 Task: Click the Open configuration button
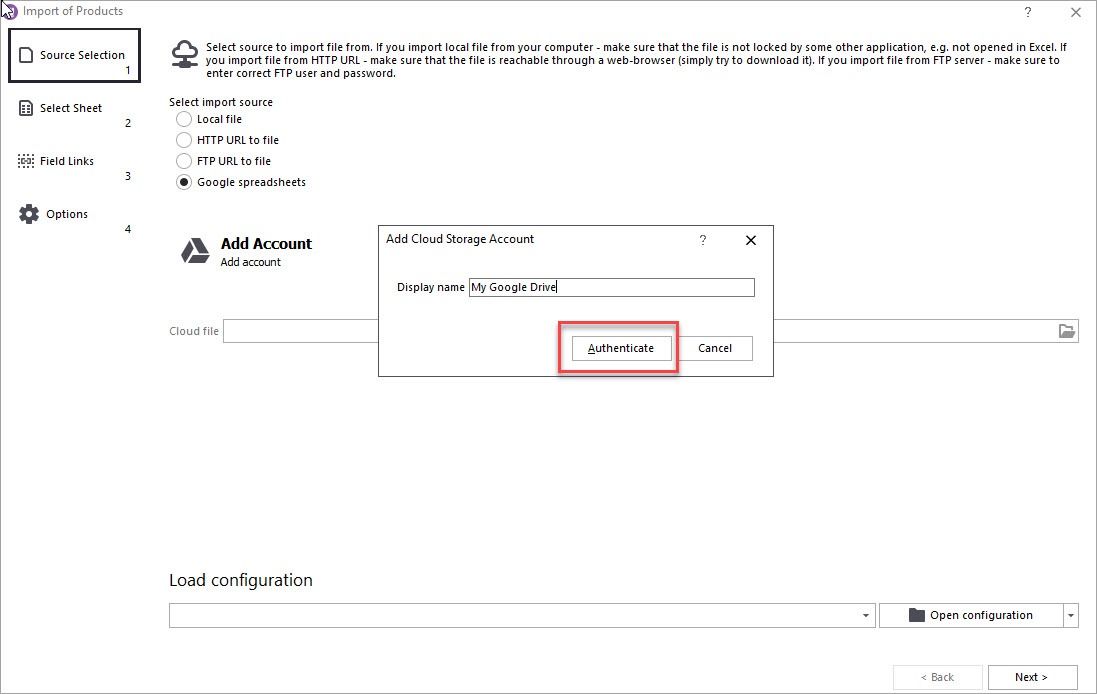click(x=970, y=616)
